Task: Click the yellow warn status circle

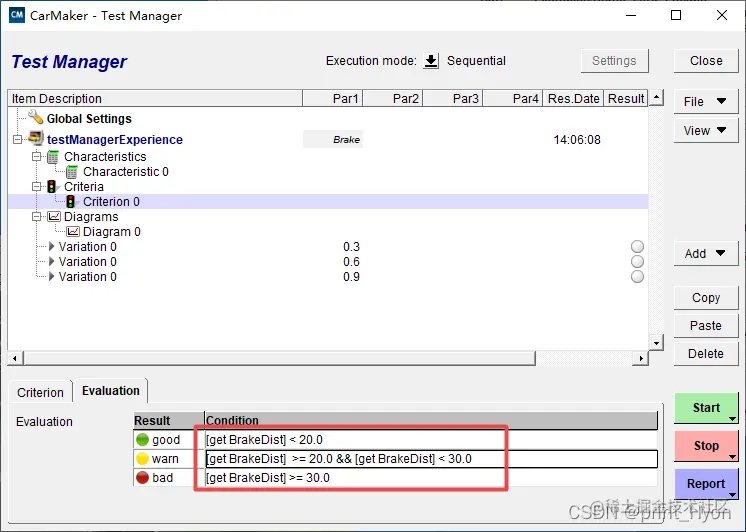Action: tap(142, 458)
